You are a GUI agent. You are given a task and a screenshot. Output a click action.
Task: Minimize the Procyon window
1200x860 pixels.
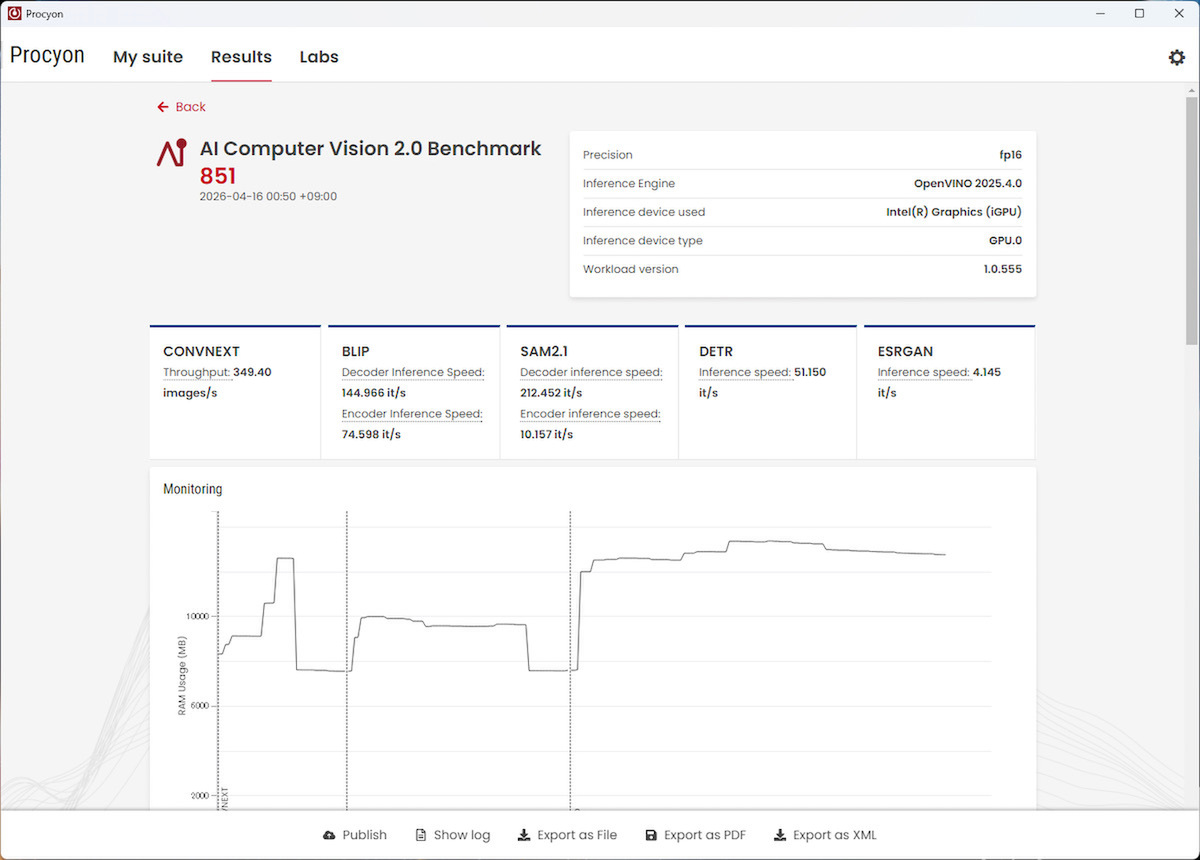[1101, 14]
